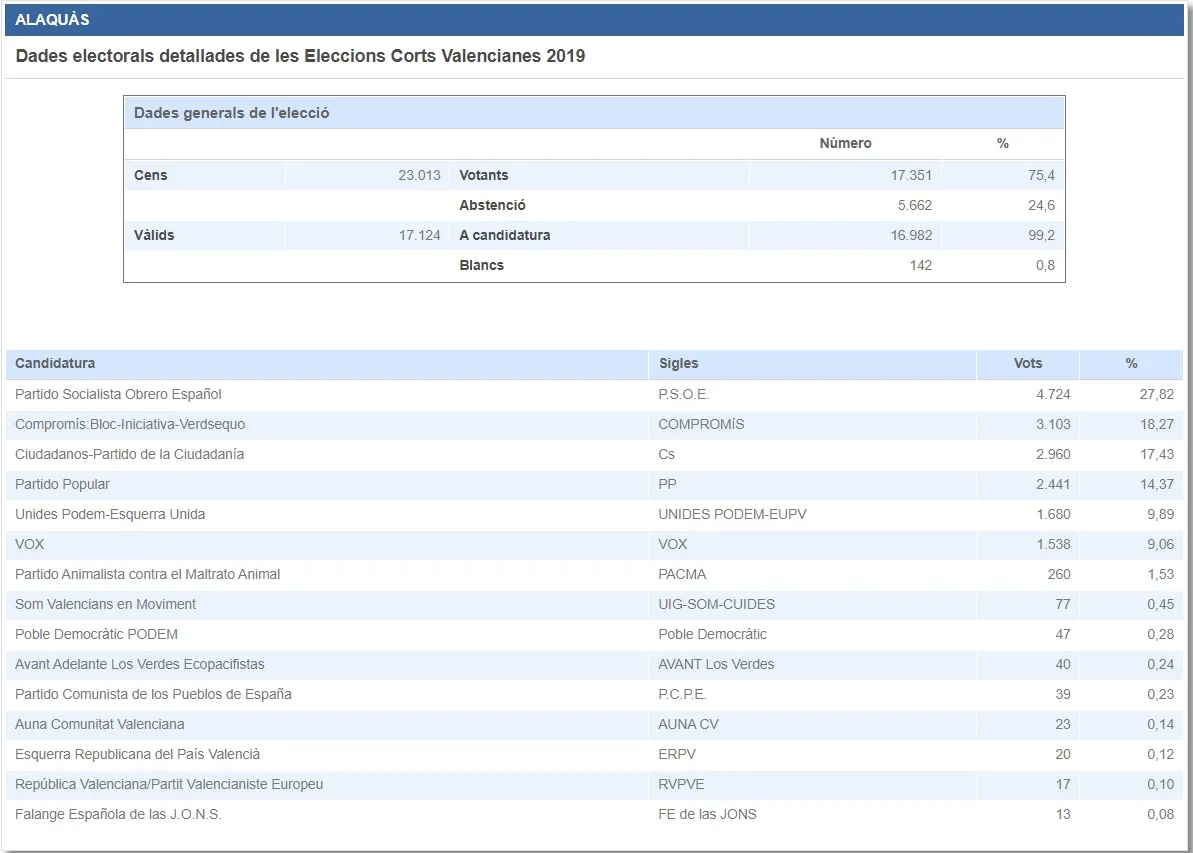1193x853 pixels.
Task: Select Poble Democràtic percentage 0,28
Action: 1160,634
